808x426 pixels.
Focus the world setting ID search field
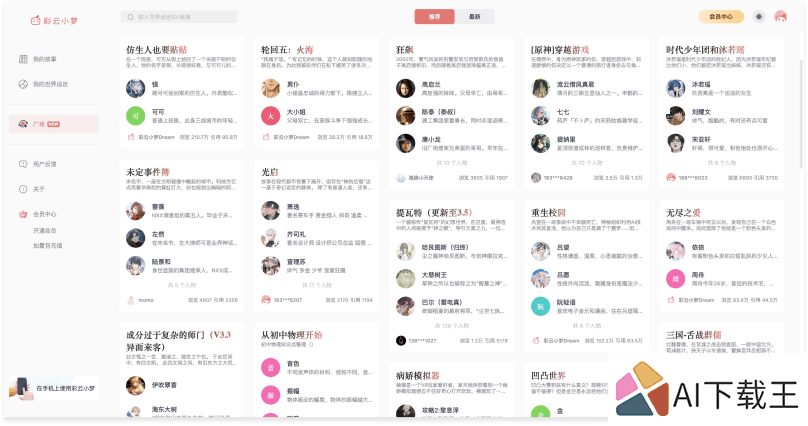tap(179, 17)
